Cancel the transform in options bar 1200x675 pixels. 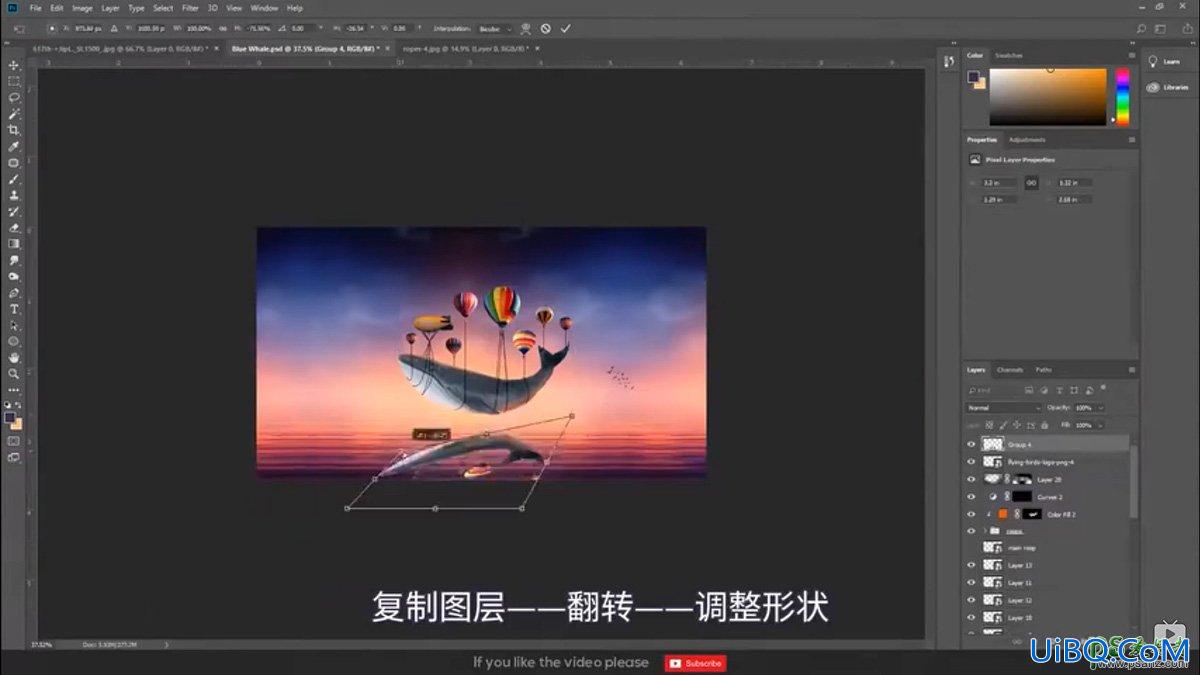pos(545,28)
